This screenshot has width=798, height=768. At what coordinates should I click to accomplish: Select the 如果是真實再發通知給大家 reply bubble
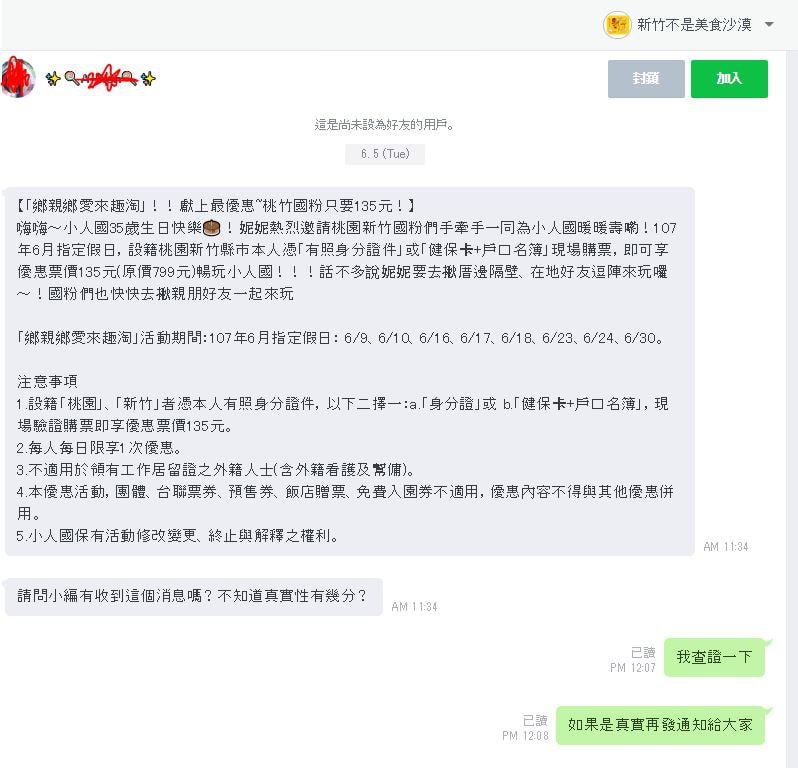(x=660, y=725)
